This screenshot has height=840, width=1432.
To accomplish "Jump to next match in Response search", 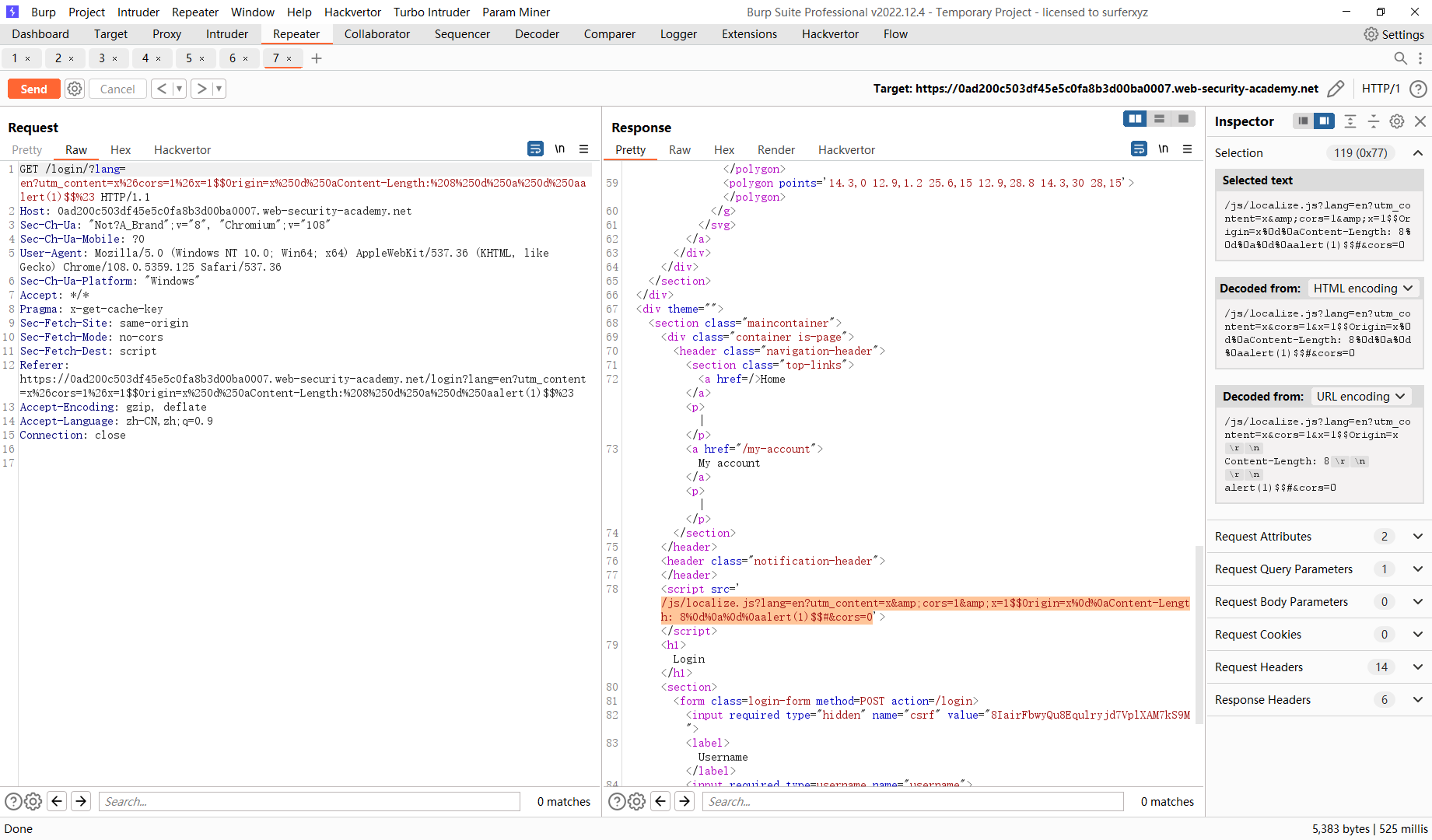I will [x=684, y=801].
